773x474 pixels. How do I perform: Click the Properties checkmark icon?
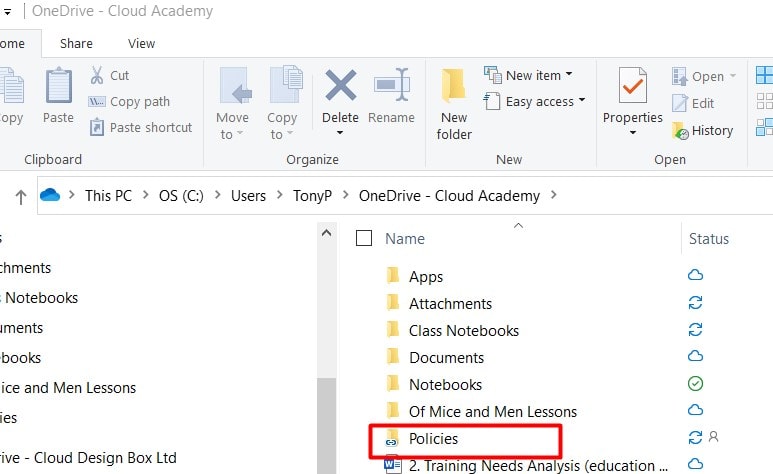632,85
